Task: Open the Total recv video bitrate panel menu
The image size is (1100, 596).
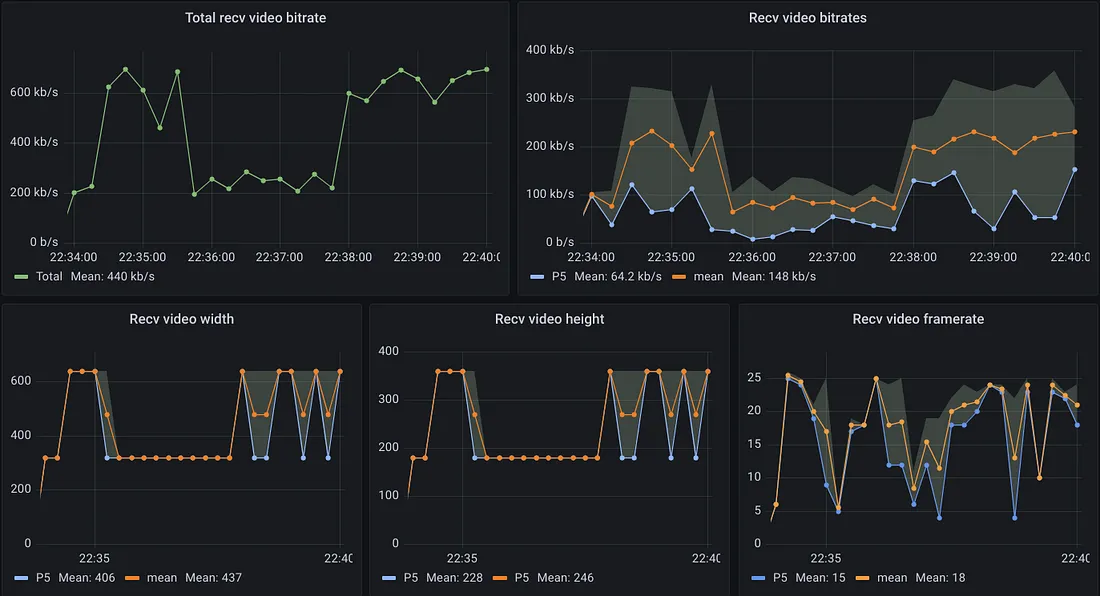Action: pos(255,17)
